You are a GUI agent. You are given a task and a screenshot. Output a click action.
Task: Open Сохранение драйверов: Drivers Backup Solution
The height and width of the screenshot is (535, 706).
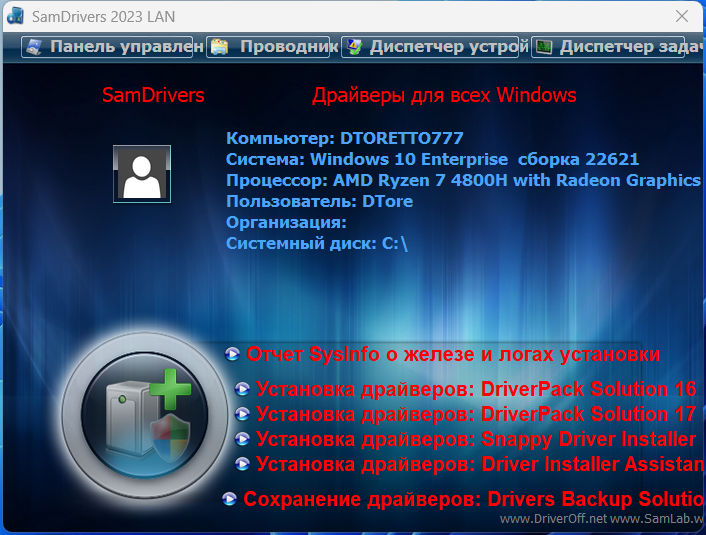coord(473,499)
